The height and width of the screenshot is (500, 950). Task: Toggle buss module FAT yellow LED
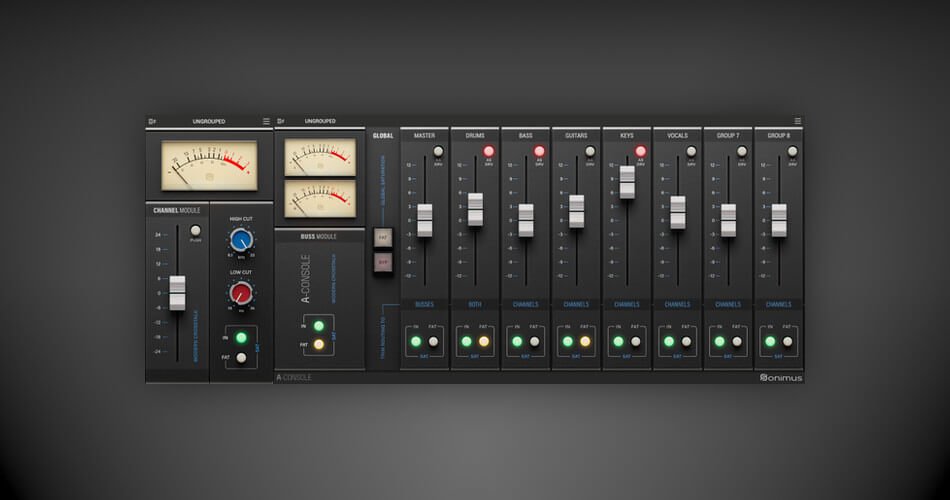[319, 344]
